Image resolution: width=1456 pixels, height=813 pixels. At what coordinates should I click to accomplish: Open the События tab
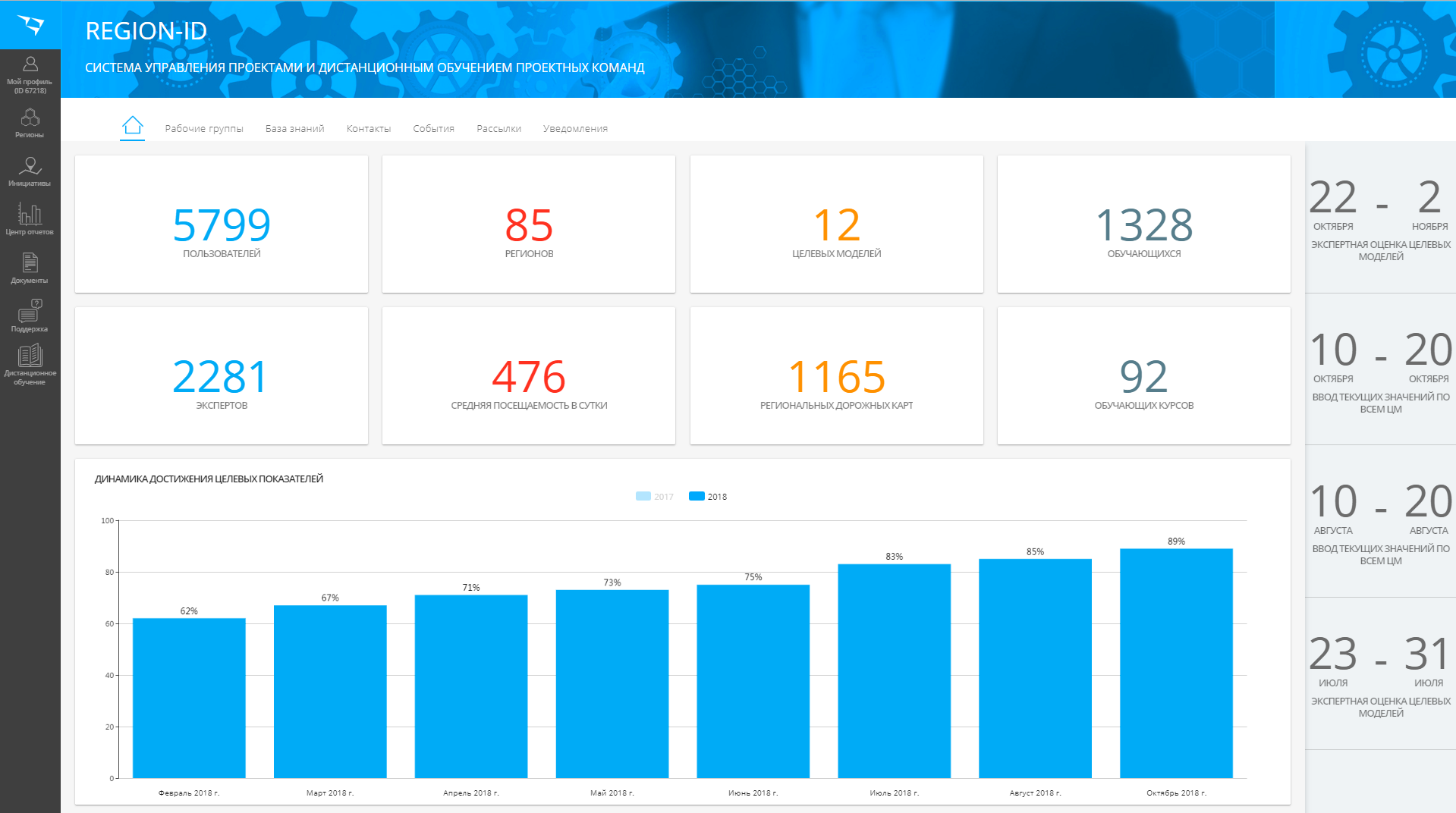pyautogui.click(x=433, y=129)
